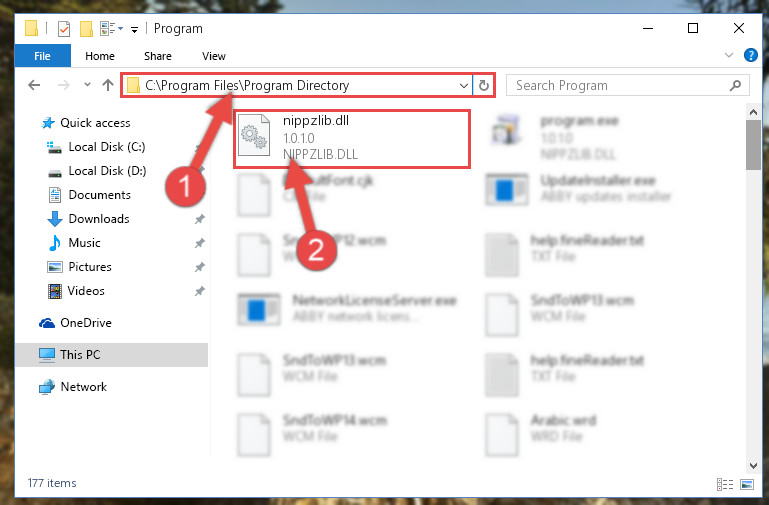Select Downloads in navigation pane
This screenshot has height=505, width=769.
[99, 219]
